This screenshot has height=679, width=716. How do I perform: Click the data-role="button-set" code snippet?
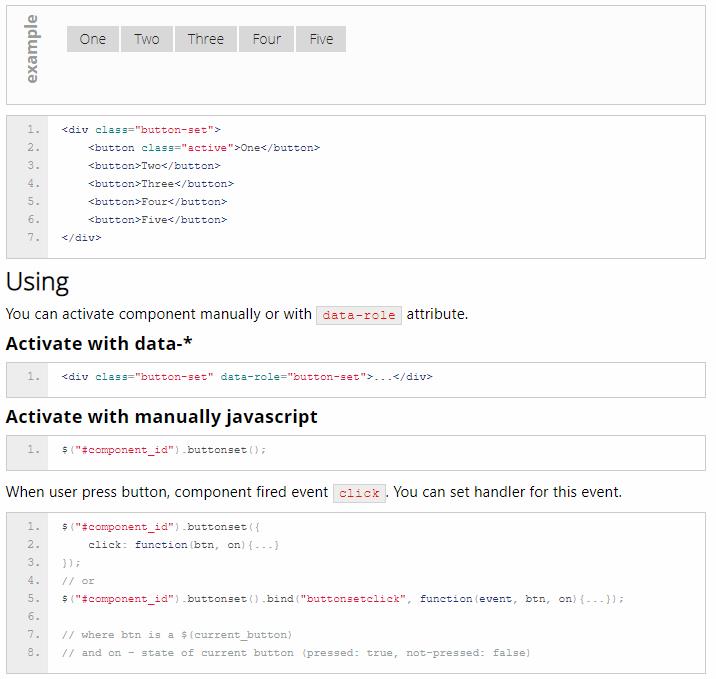(x=246, y=377)
